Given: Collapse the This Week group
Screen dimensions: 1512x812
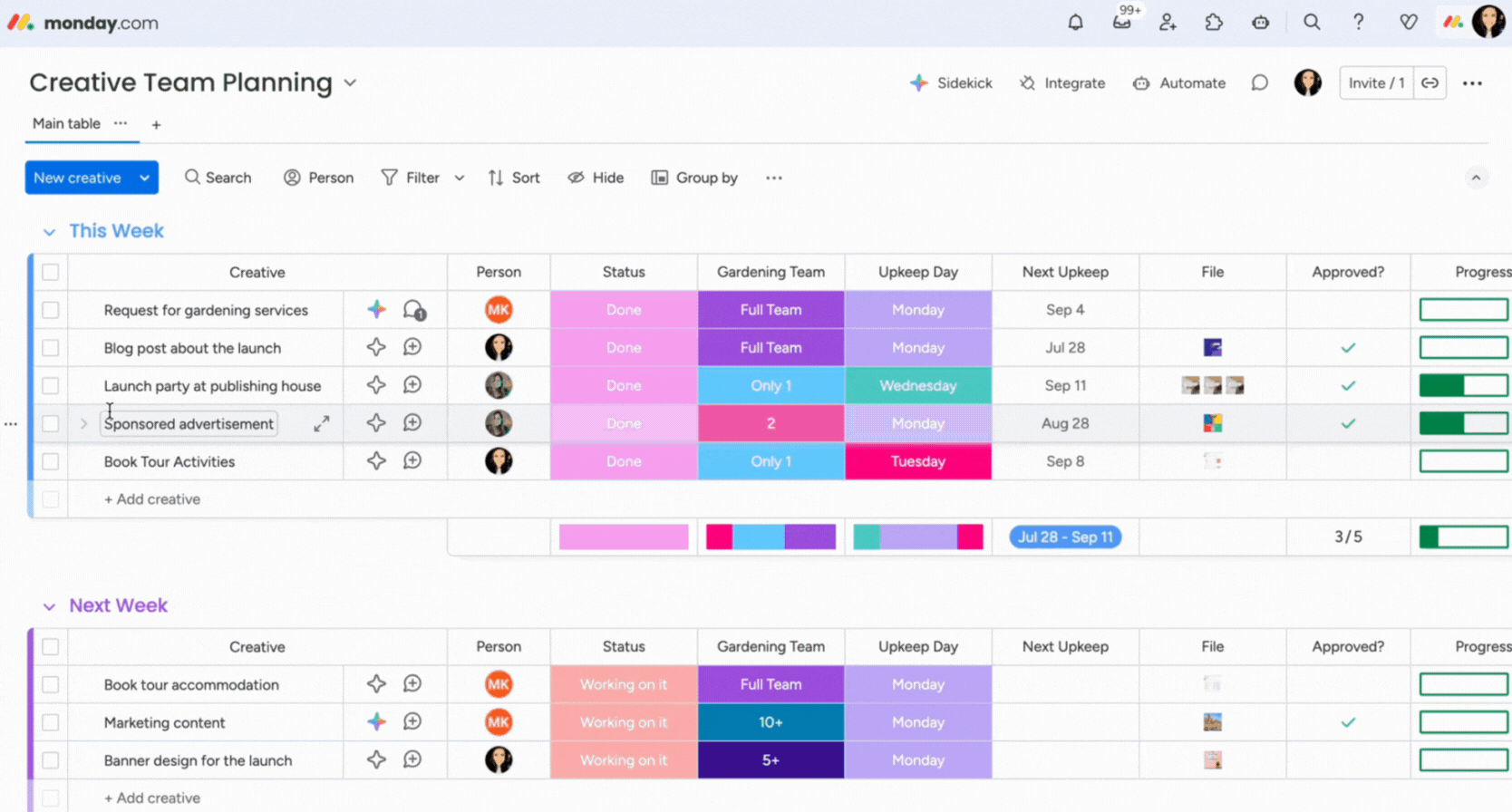Looking at the screenshot, I should [x=49, y=232].
